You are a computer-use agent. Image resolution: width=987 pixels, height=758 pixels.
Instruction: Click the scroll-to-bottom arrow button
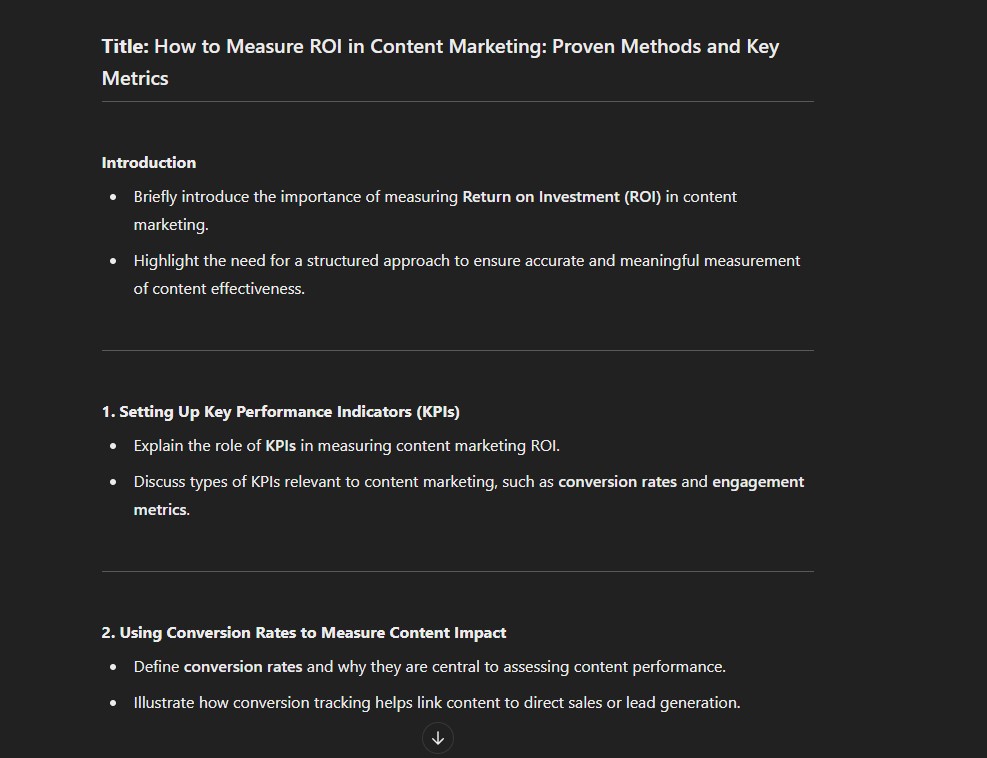point(437,738)
